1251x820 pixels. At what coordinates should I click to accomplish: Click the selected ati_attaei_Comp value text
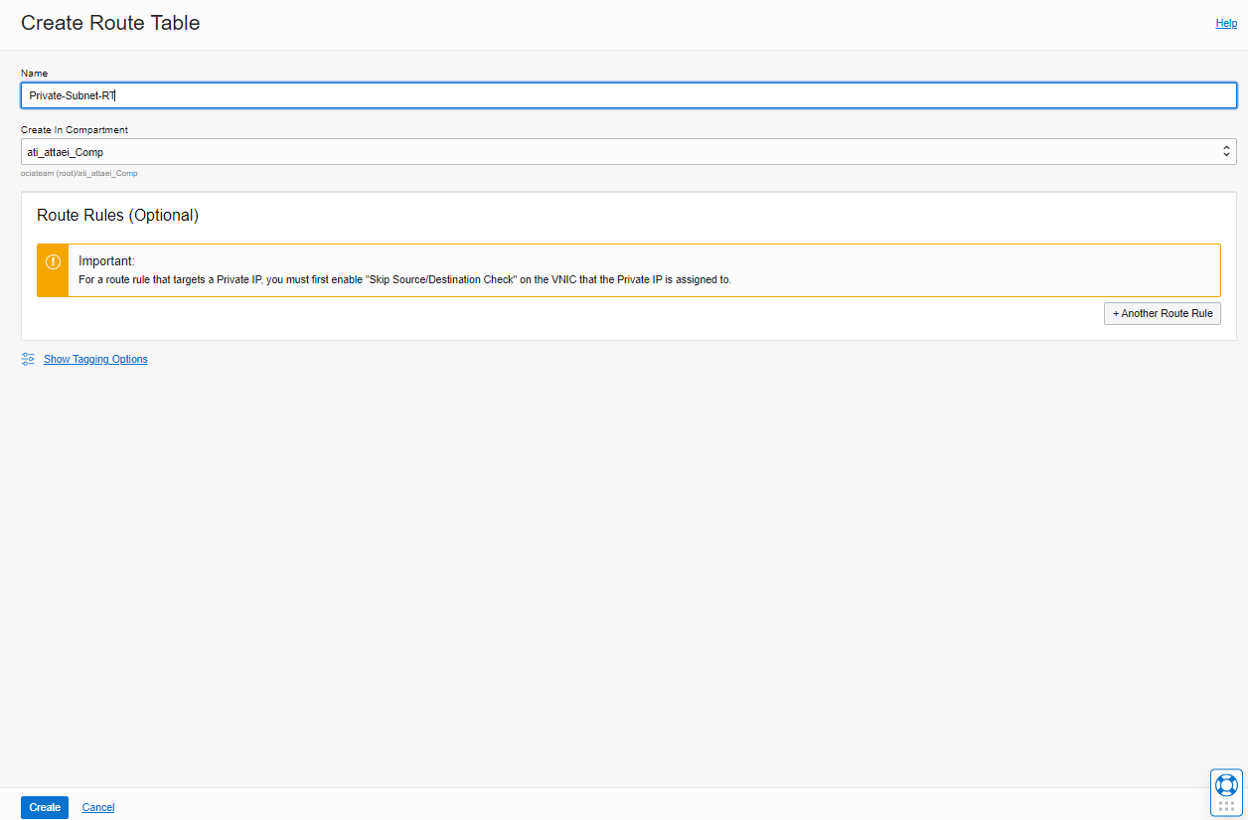[x=65, y=152]
